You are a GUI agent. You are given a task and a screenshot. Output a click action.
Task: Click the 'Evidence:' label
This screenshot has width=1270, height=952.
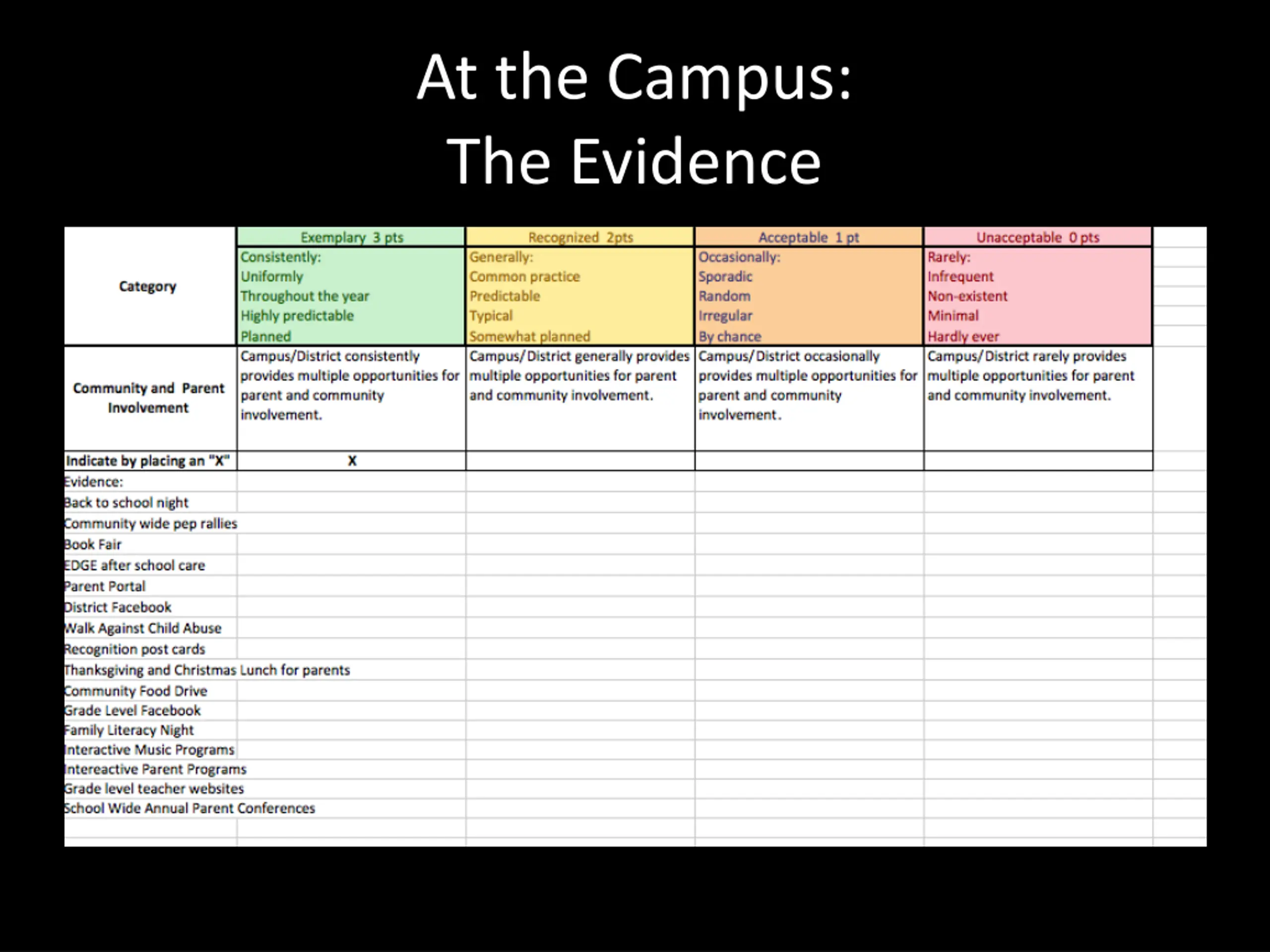[x=94, y=482]
